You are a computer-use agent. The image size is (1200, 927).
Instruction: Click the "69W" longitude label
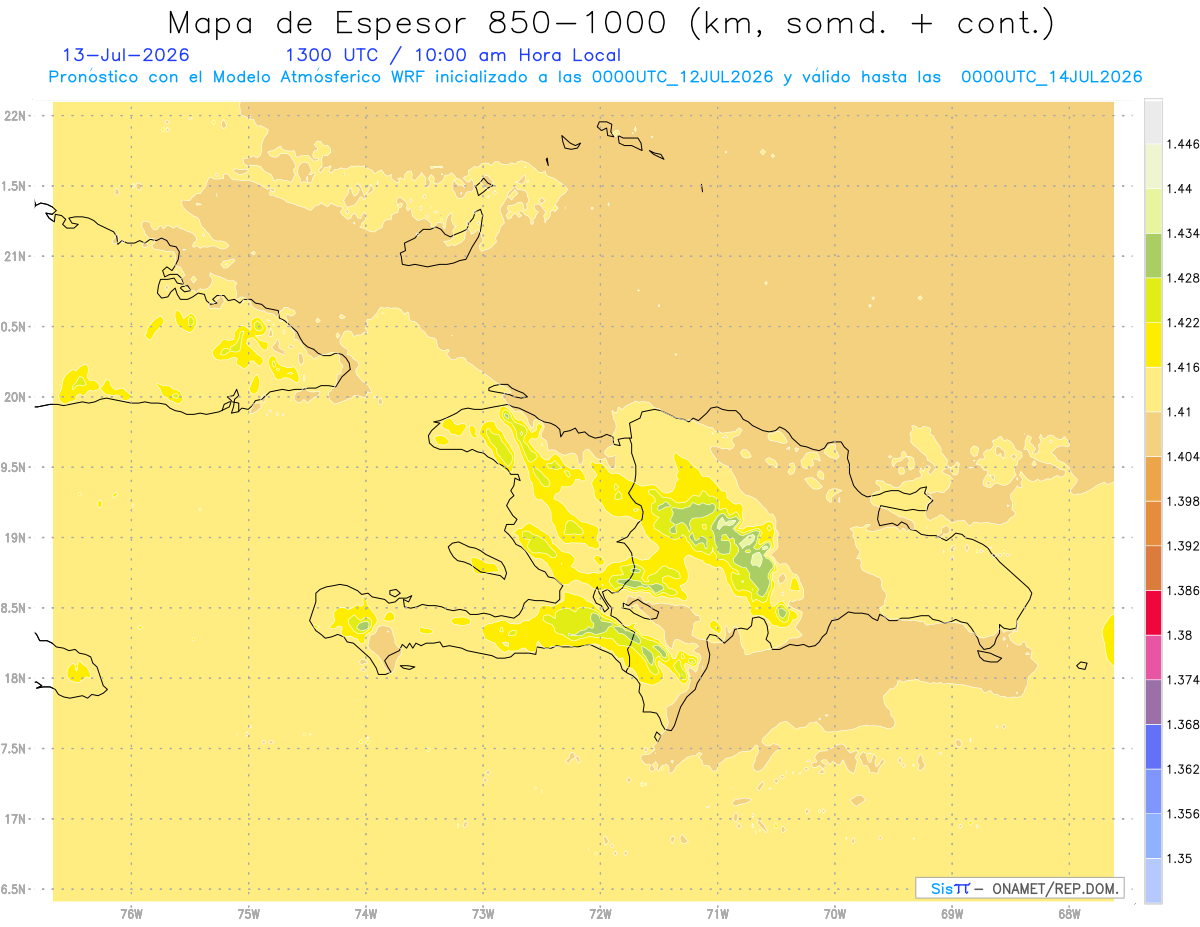(x=952, y=914)
